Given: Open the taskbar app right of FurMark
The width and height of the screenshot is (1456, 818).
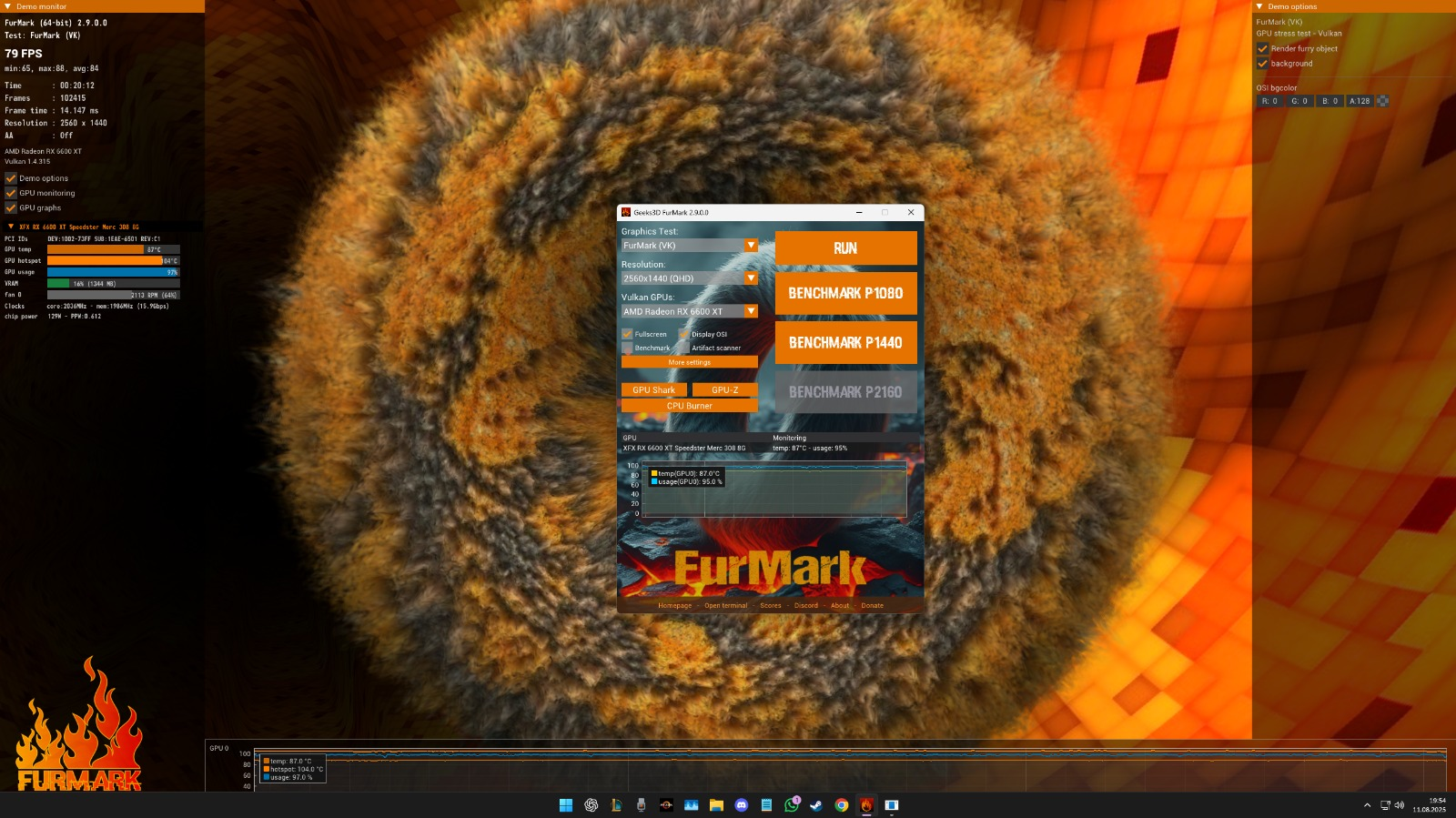Looking at the screenshot, I should tap(892, 805).
